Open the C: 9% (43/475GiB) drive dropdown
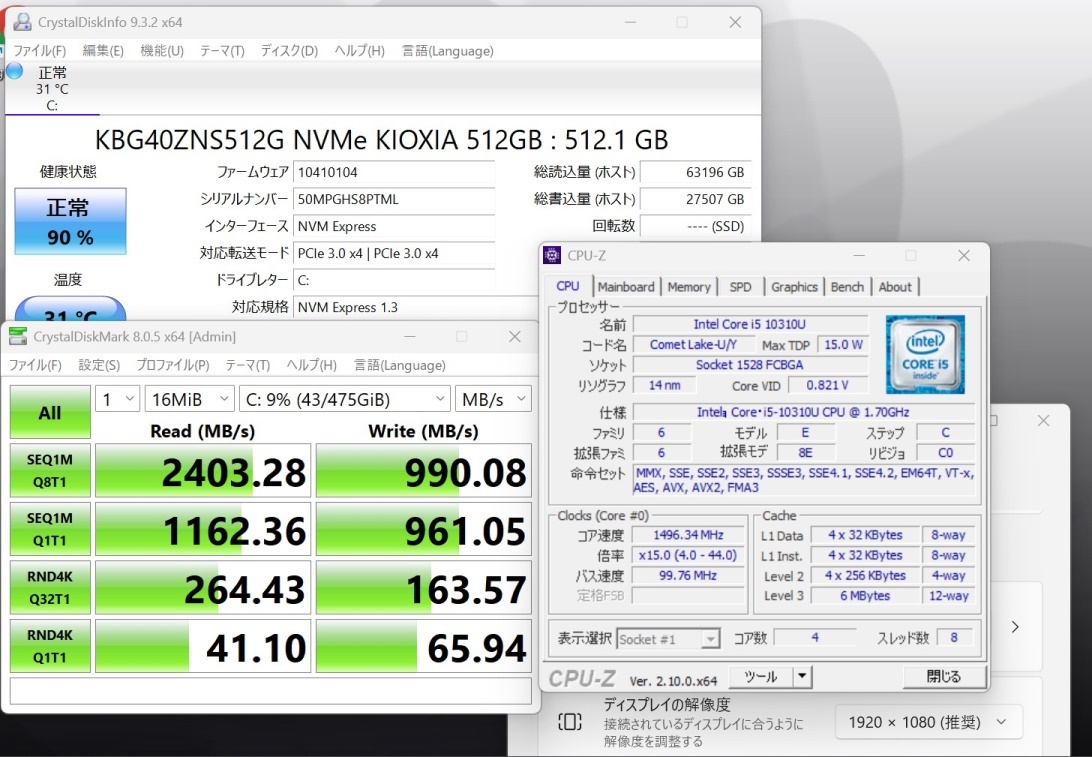 (x=345, y=399)
